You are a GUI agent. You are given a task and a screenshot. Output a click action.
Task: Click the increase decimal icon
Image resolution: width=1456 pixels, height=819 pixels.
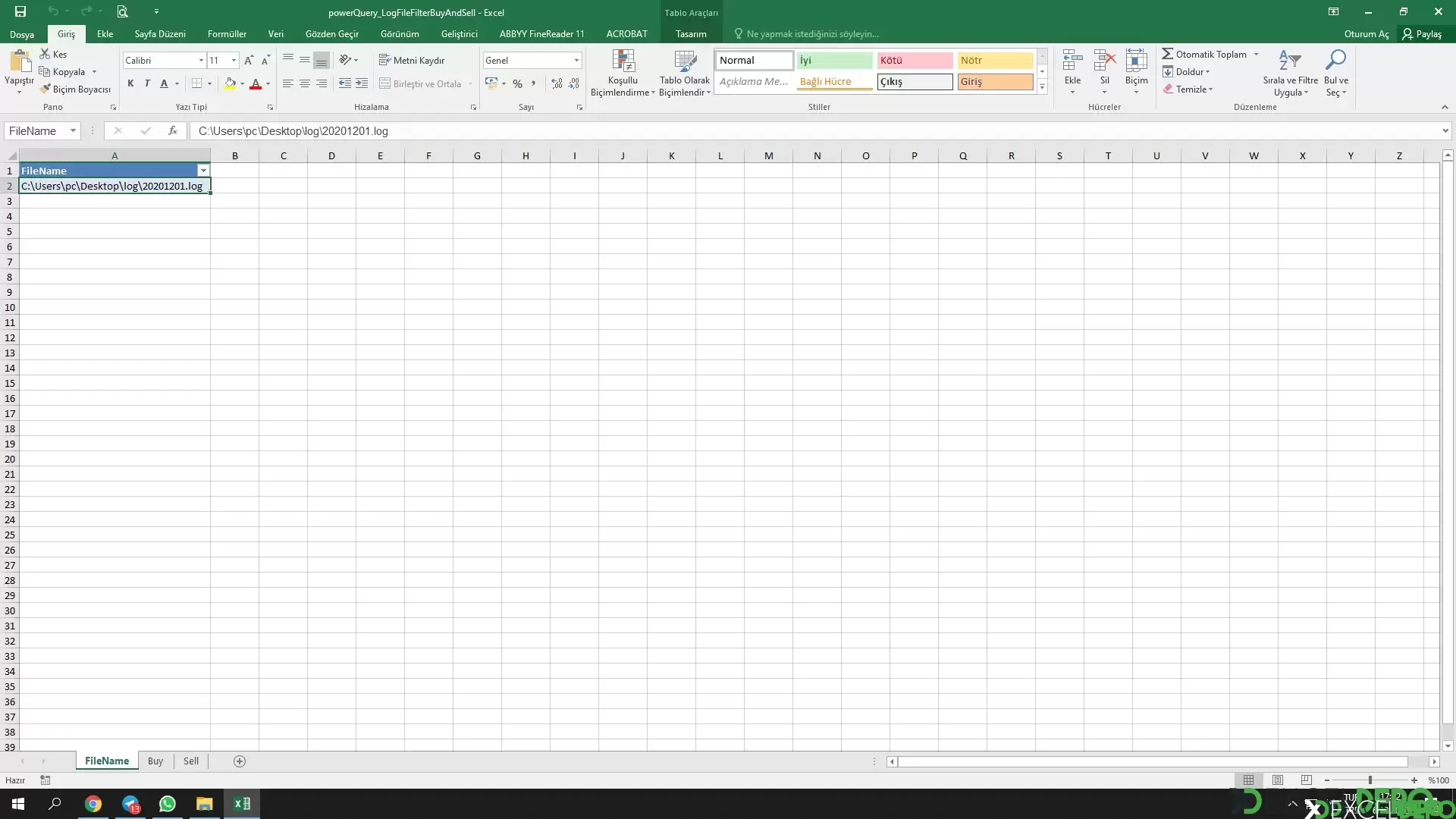tap(557, 83)
